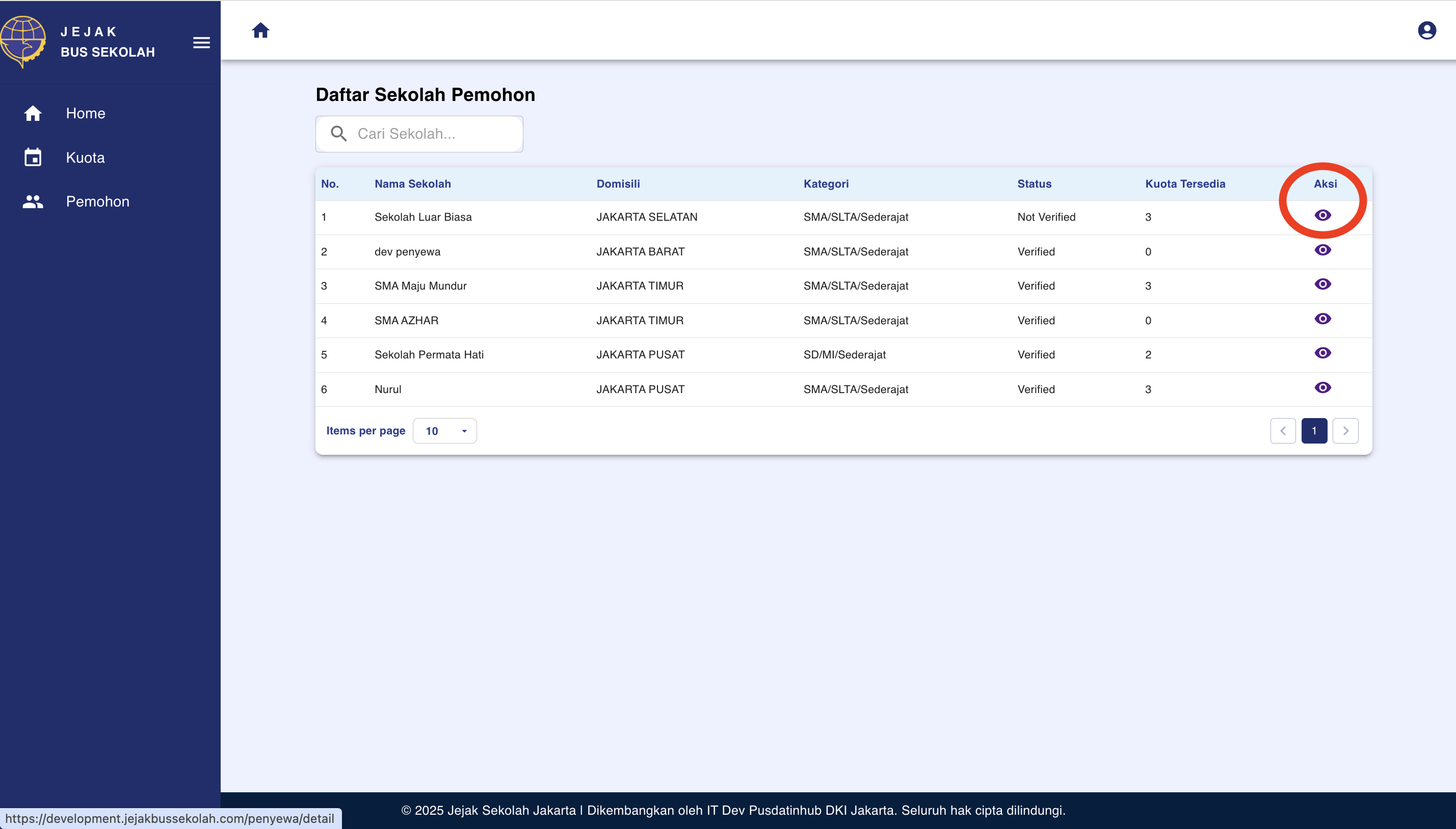The image size is (1456, 829).
Task: Click the Nama Sekolah column header
Action: (412, 184)
